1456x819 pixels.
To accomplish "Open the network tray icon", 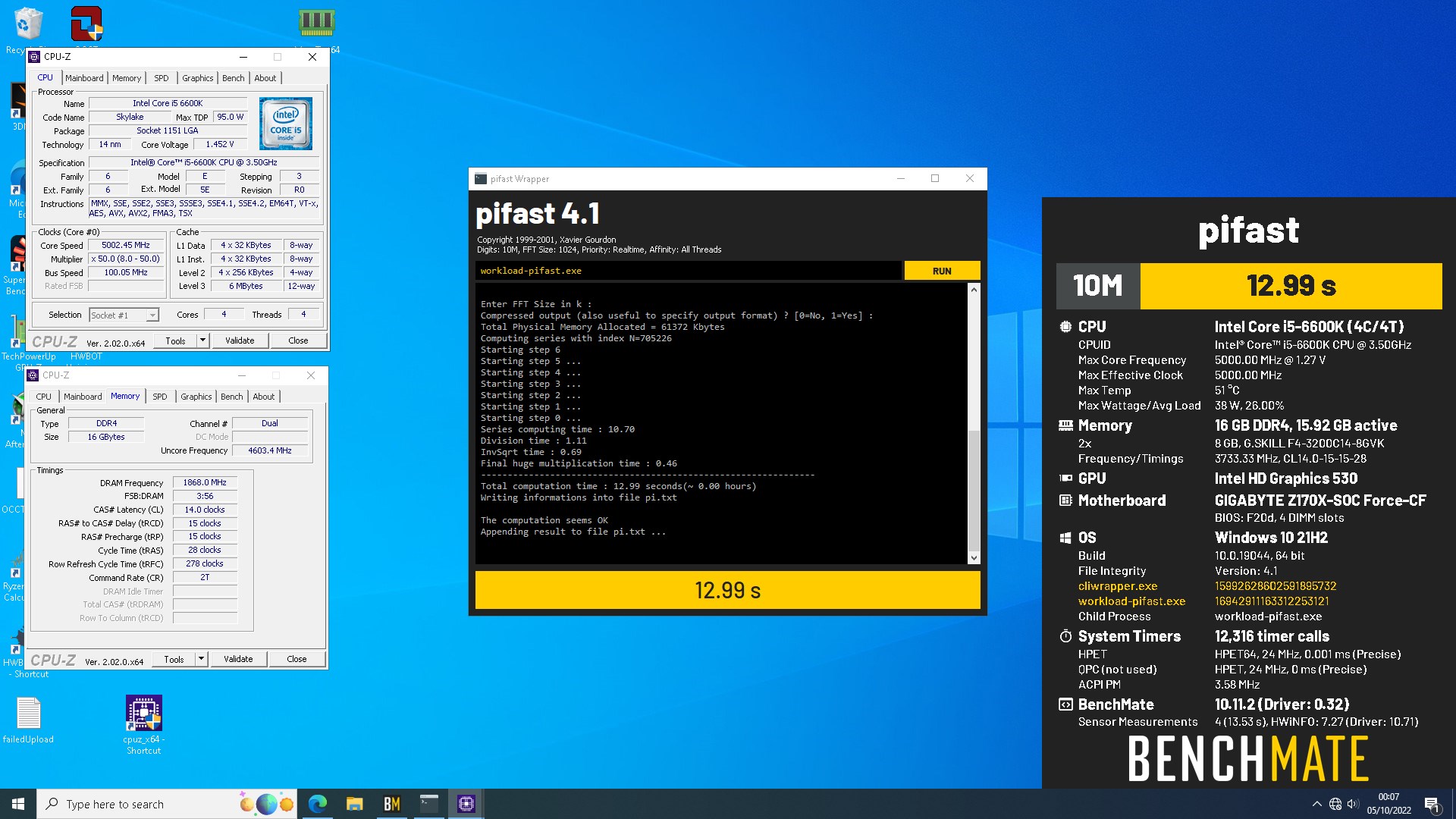I will click(1335, 804).
